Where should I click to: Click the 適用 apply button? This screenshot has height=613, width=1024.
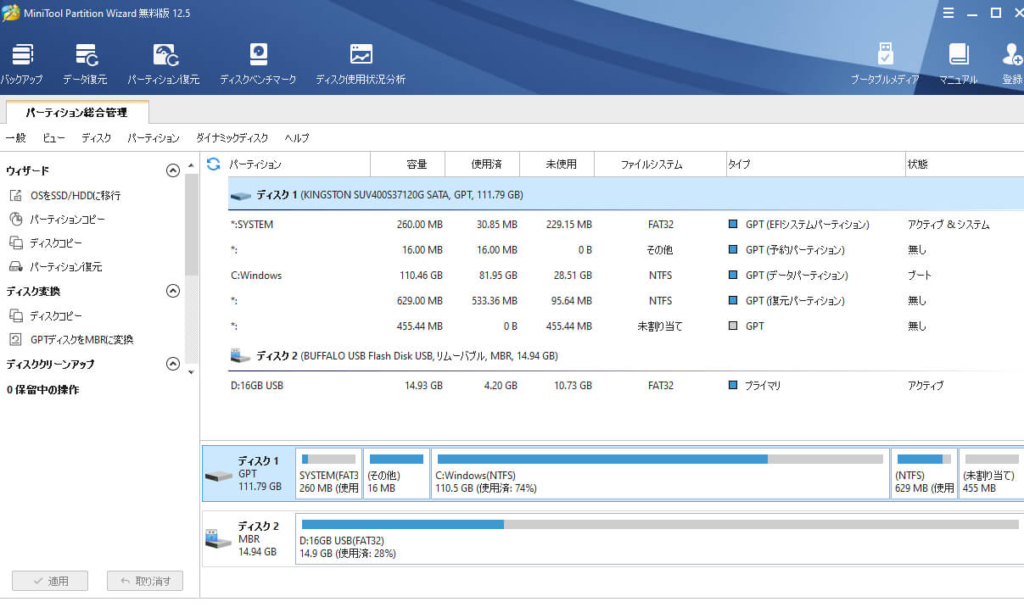pos(50,581)
